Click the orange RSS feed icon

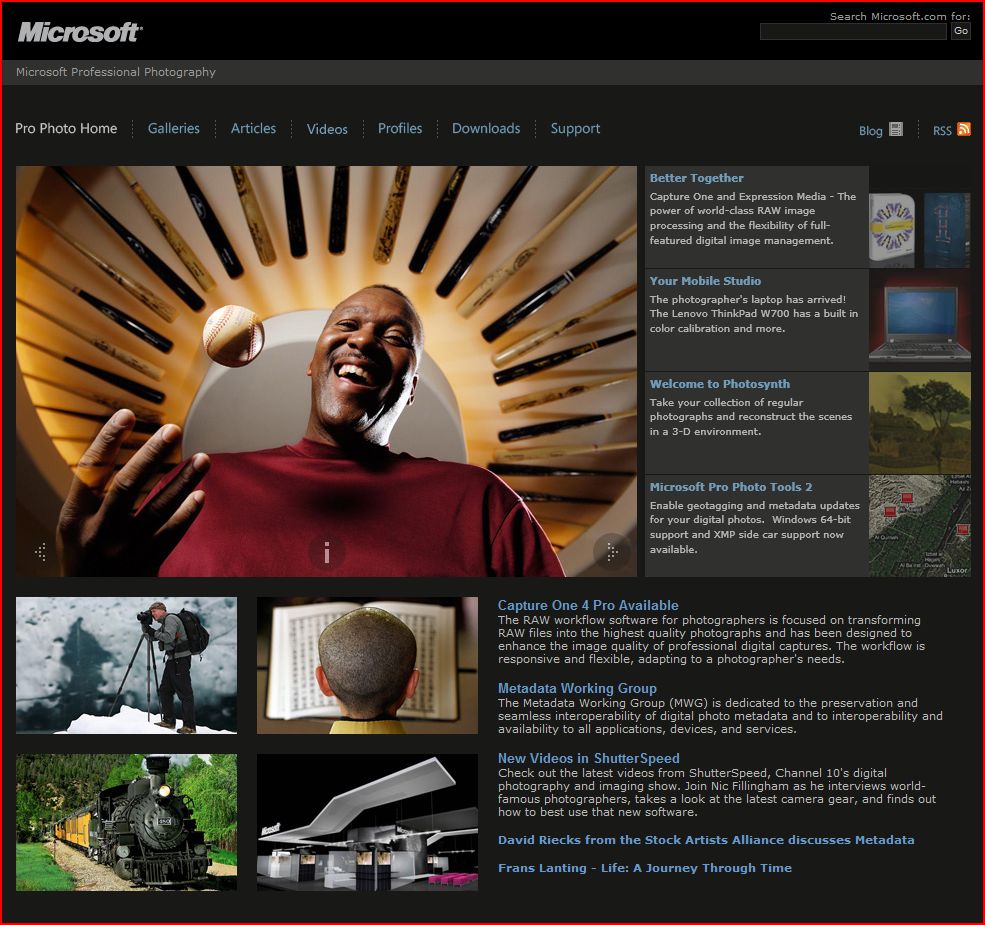tap(964, 129)
